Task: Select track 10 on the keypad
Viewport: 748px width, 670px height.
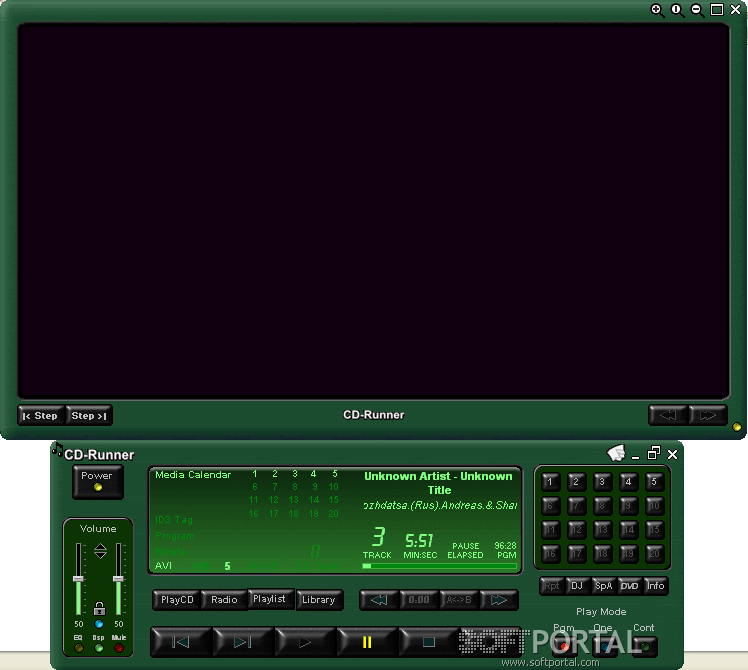Action: point(654,506)
